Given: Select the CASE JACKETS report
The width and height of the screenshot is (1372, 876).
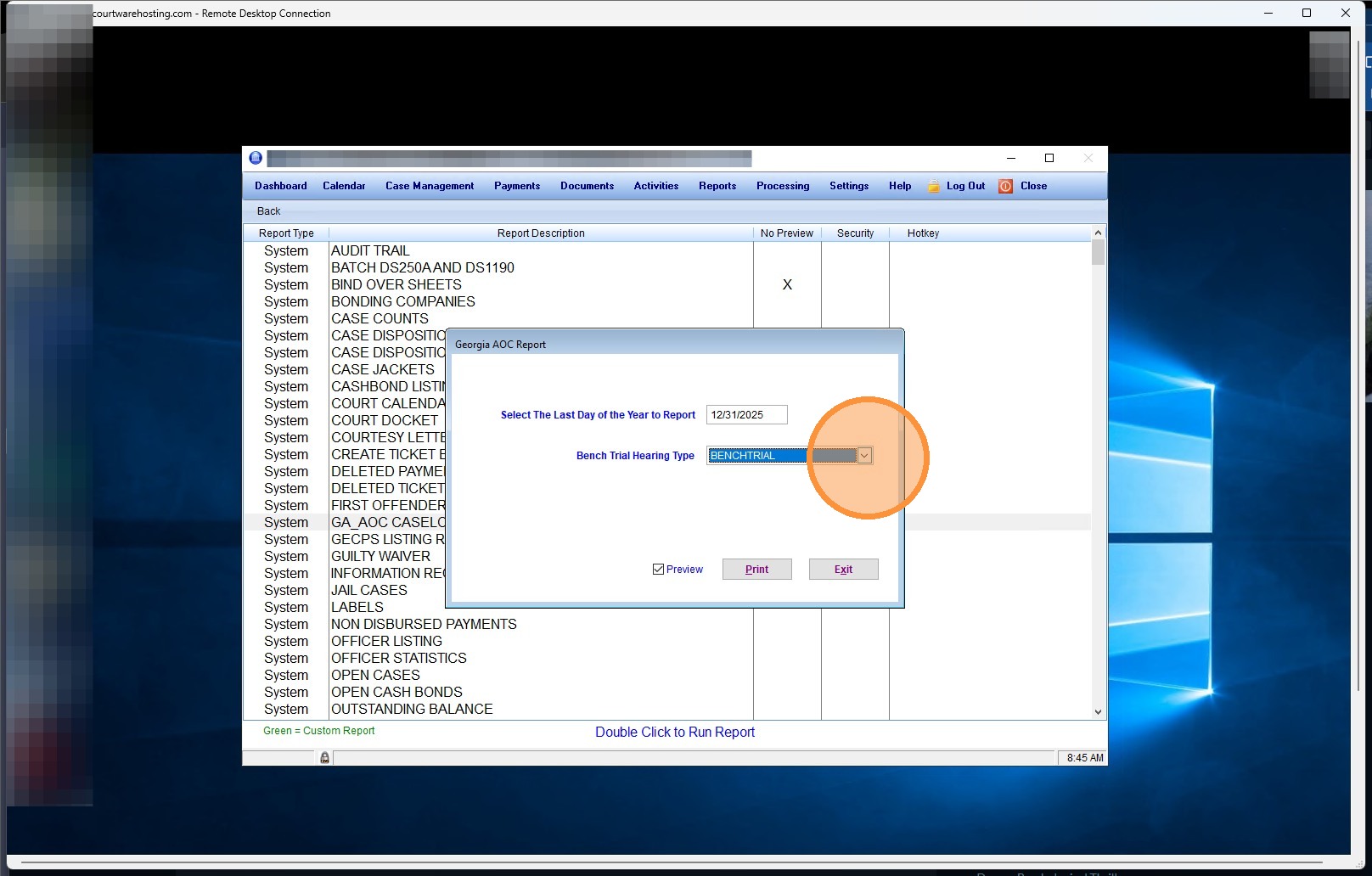Looking at the screenshot, I should [x=383, y=369].
